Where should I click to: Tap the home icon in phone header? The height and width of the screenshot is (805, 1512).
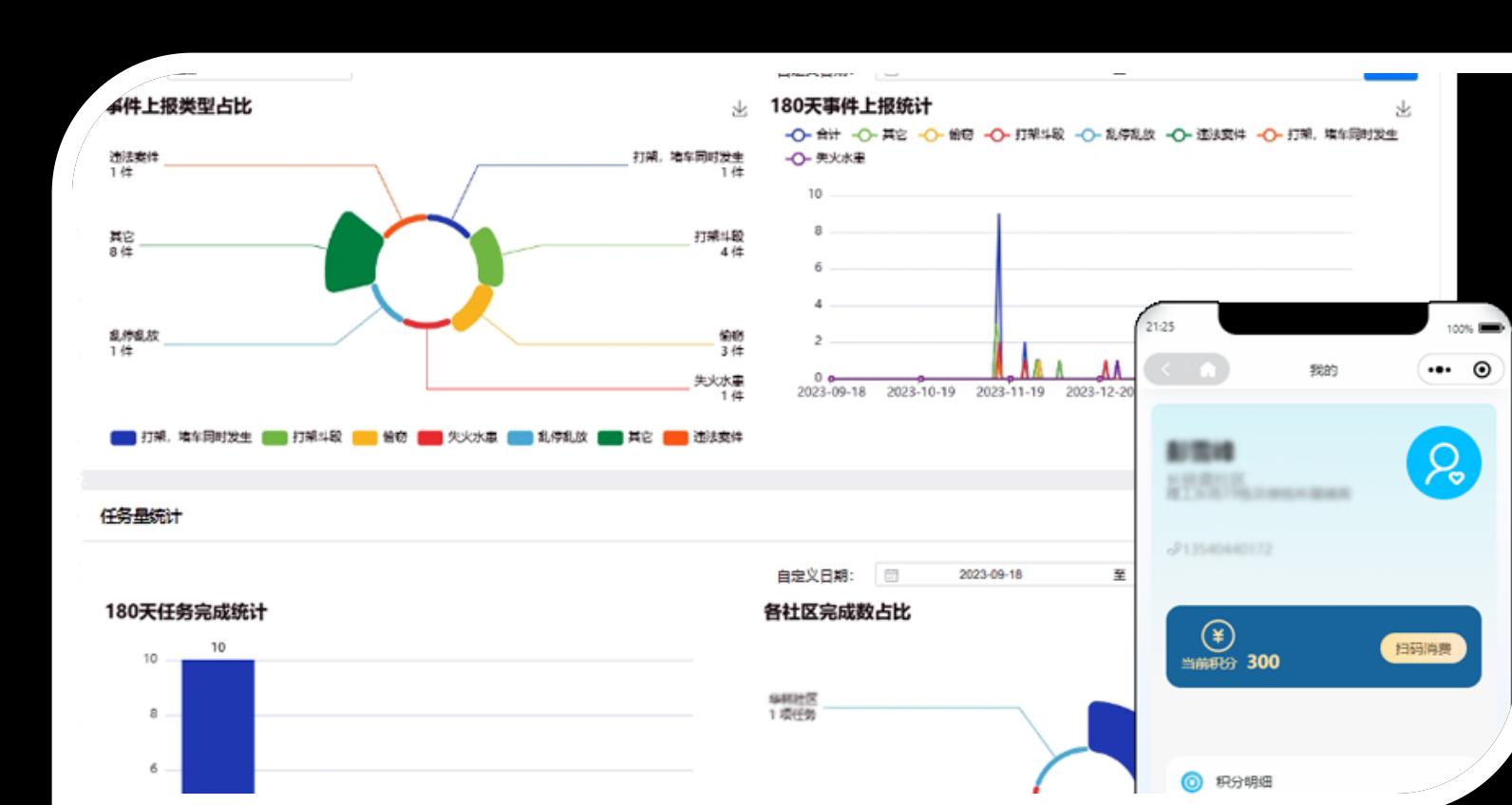pyautogui.click(x=1207, y=369)
